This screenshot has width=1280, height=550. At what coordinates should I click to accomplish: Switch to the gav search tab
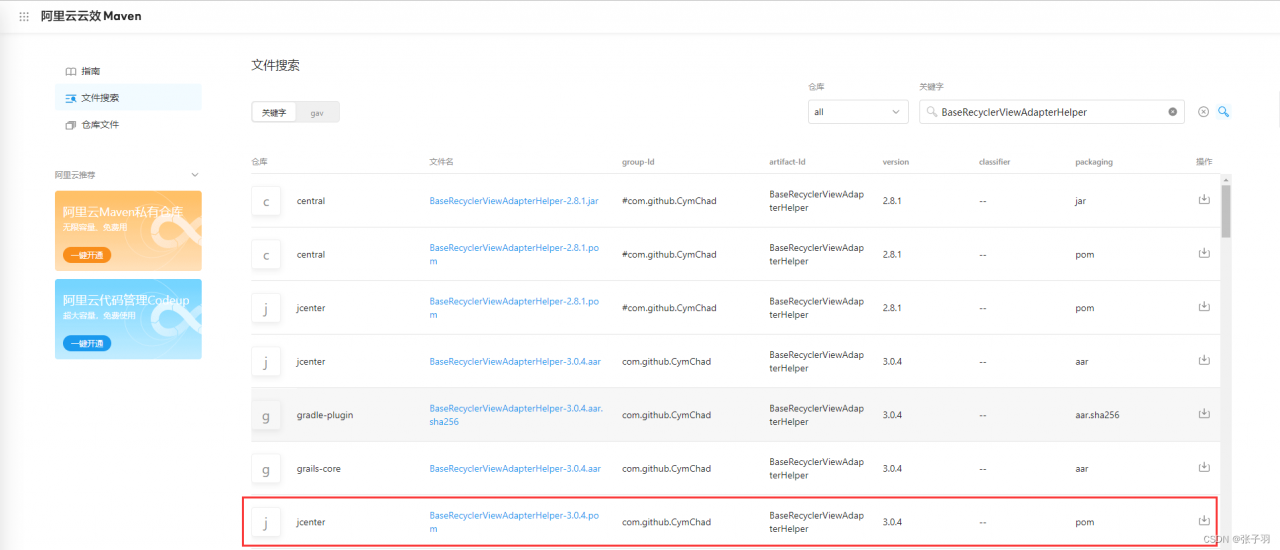317,112
